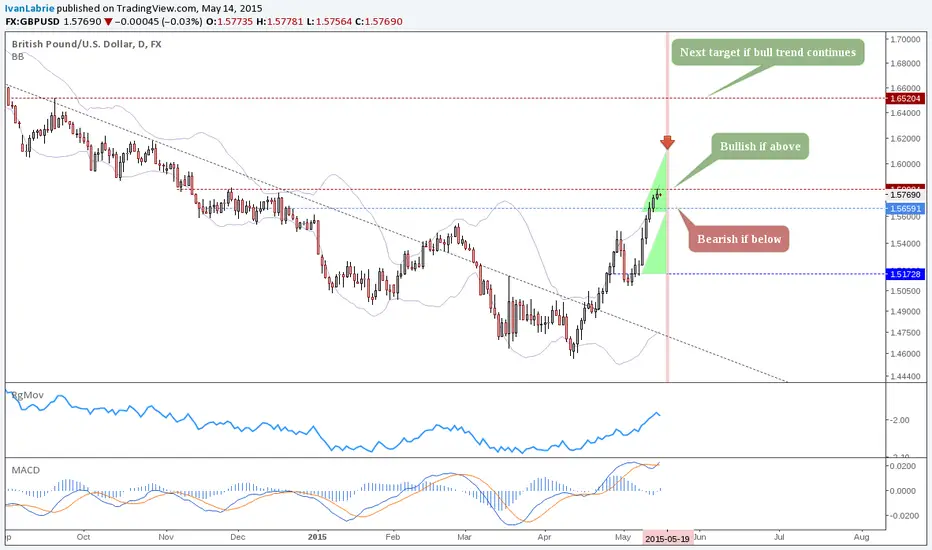Click the red down-arrow marker above green triangle

click(667, 142)
